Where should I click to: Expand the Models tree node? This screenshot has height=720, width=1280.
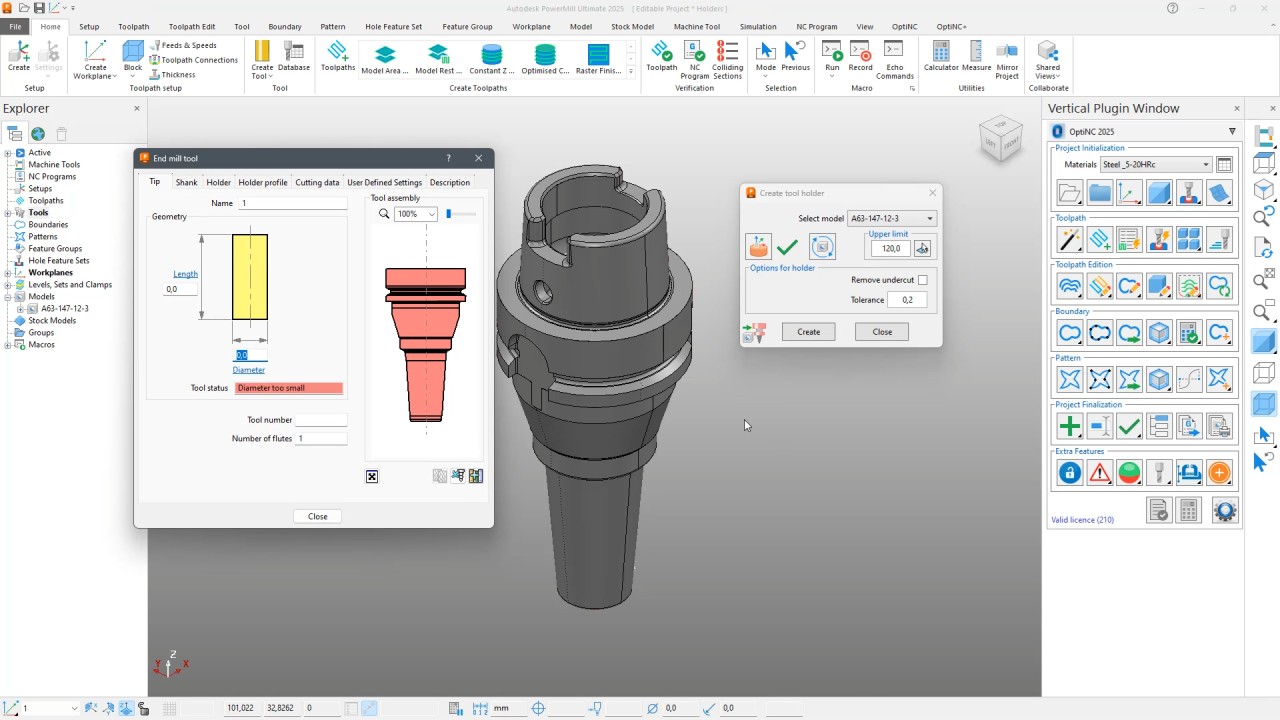click(8, 297)
